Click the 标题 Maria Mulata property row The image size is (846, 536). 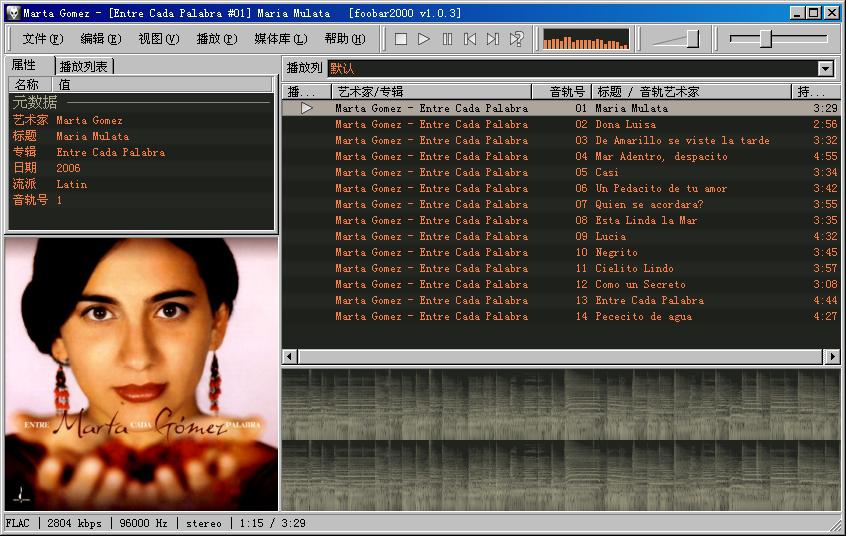point(141,136)
